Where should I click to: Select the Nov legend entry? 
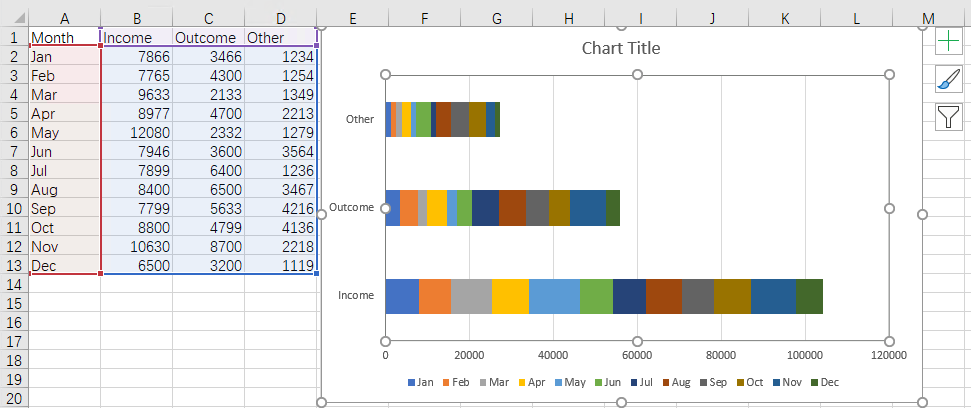pos(786,383)
